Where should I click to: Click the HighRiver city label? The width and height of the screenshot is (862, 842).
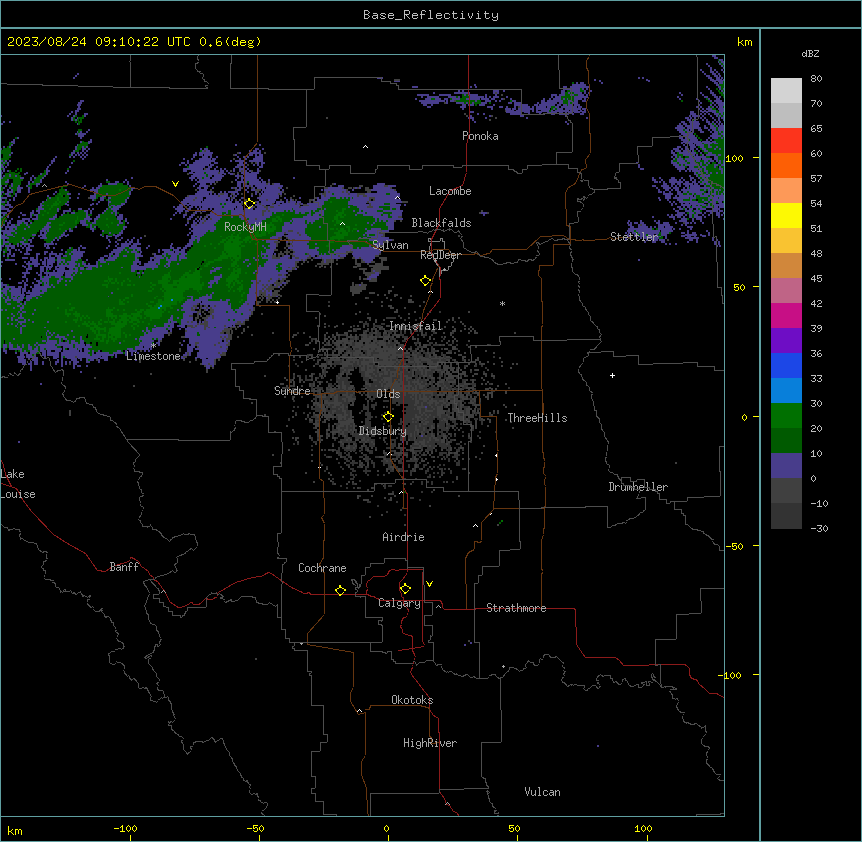(x=430, y=743)
